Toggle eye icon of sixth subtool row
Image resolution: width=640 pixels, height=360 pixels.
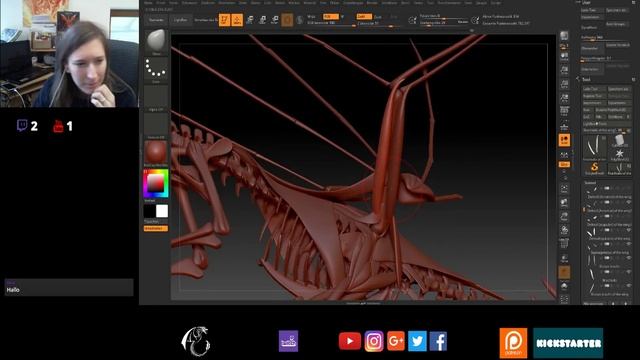[629, 258]
